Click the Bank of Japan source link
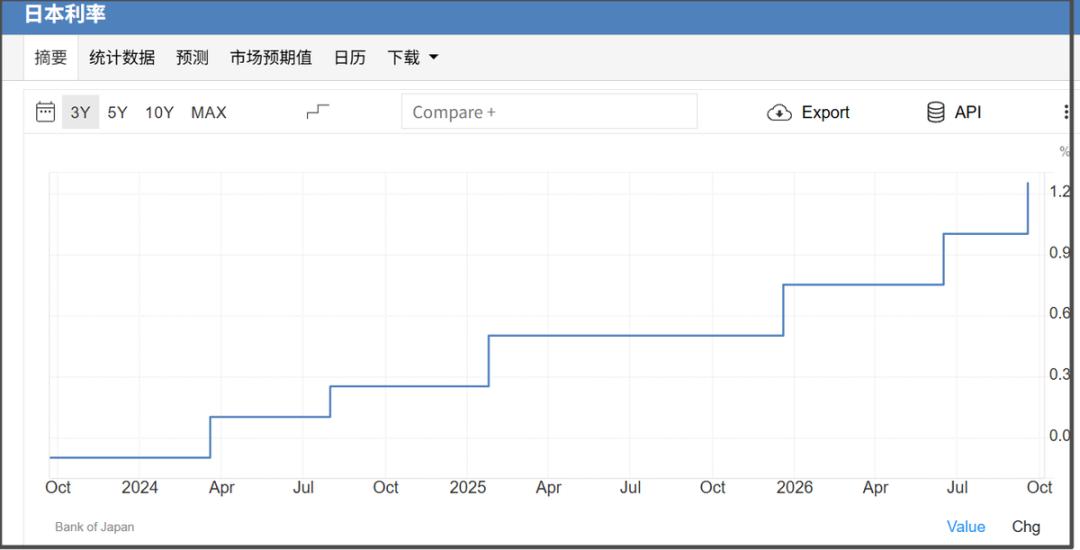Screen dimensions: 1080x550 94,527
